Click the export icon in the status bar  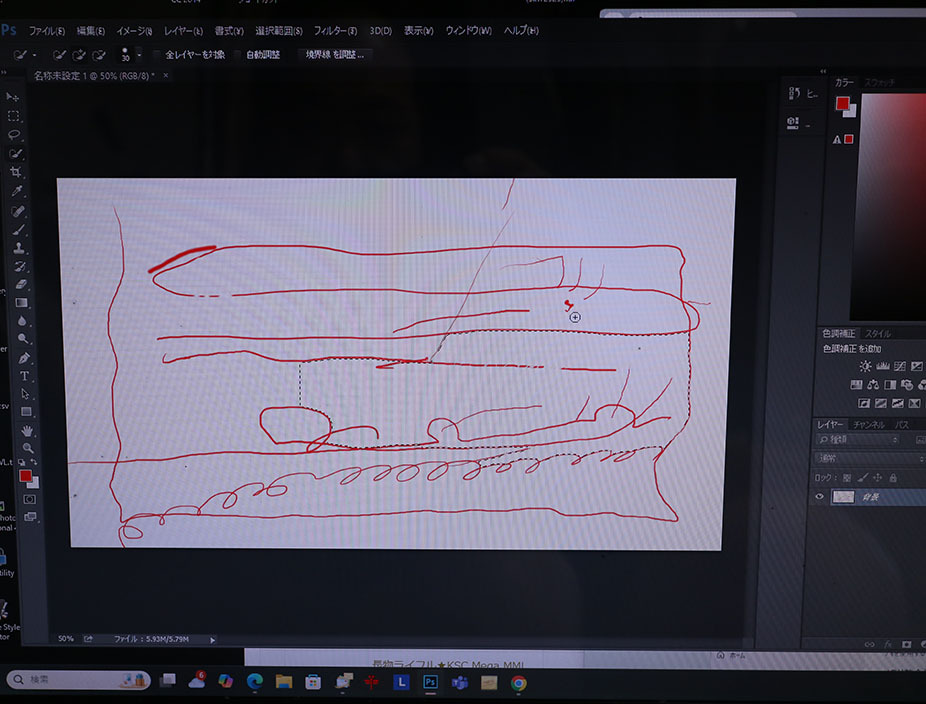(x=88, y=639)
